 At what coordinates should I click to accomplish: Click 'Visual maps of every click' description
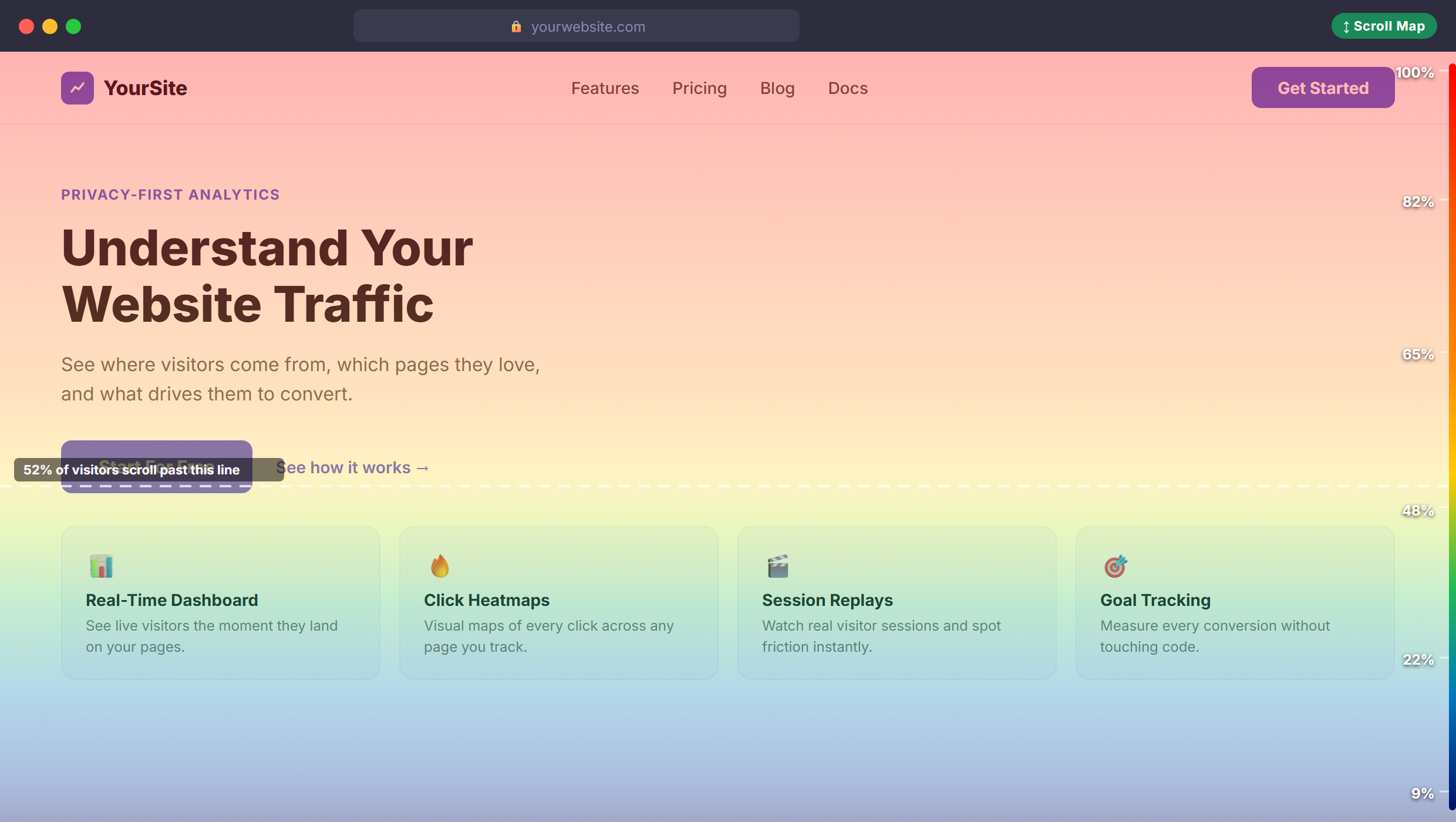point(549,636)
